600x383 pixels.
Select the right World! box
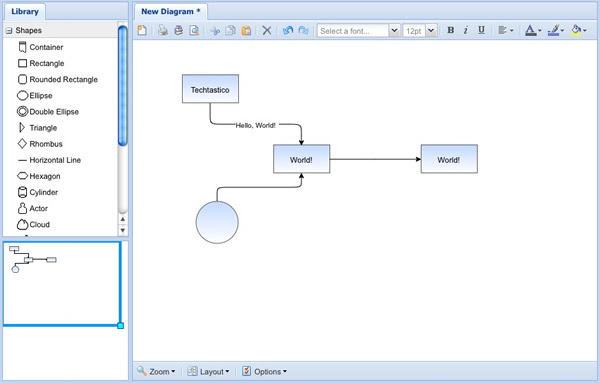point(449,159)
